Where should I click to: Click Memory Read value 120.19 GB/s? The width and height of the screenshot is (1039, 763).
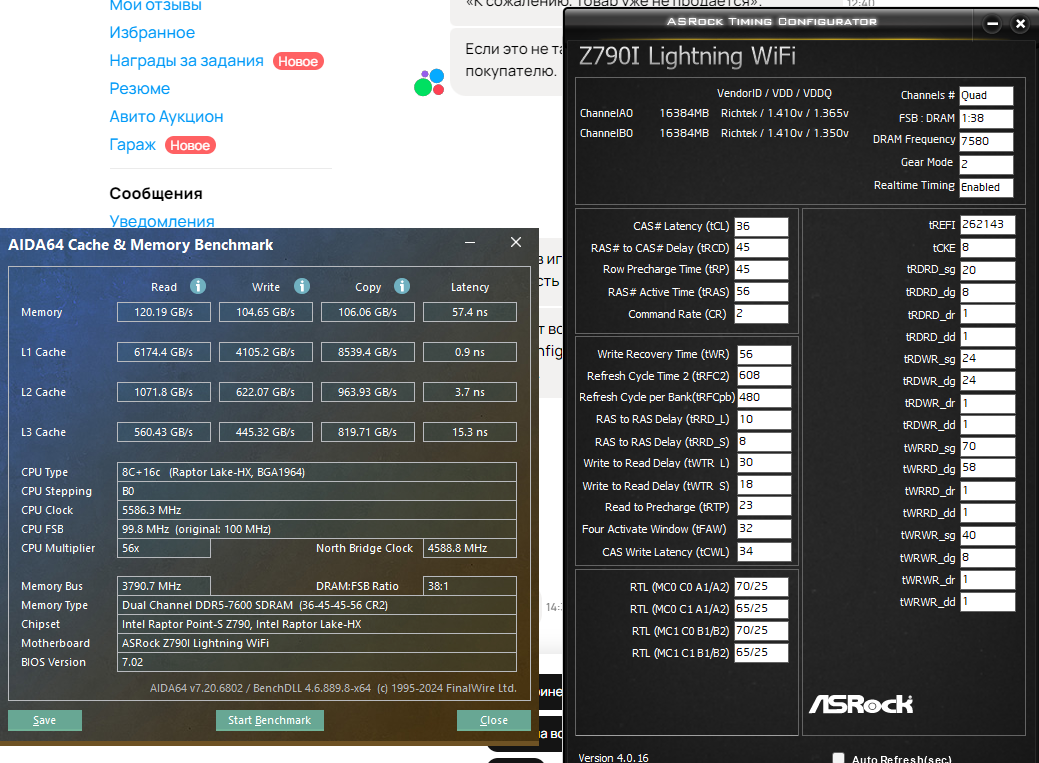click(x=164, y=312)
